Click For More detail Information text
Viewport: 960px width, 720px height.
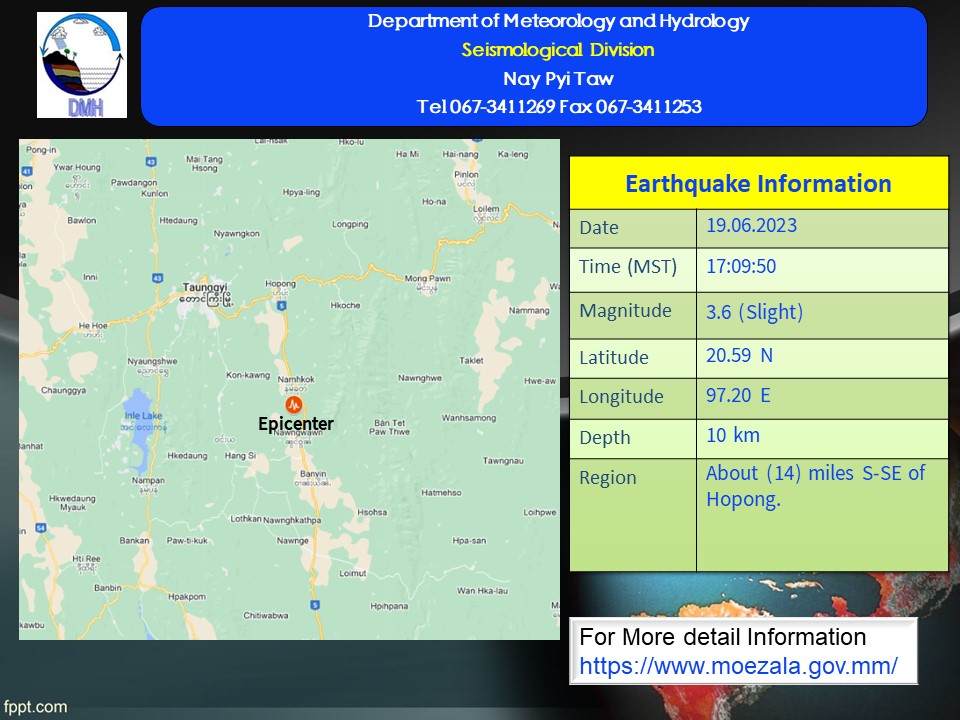722,637
